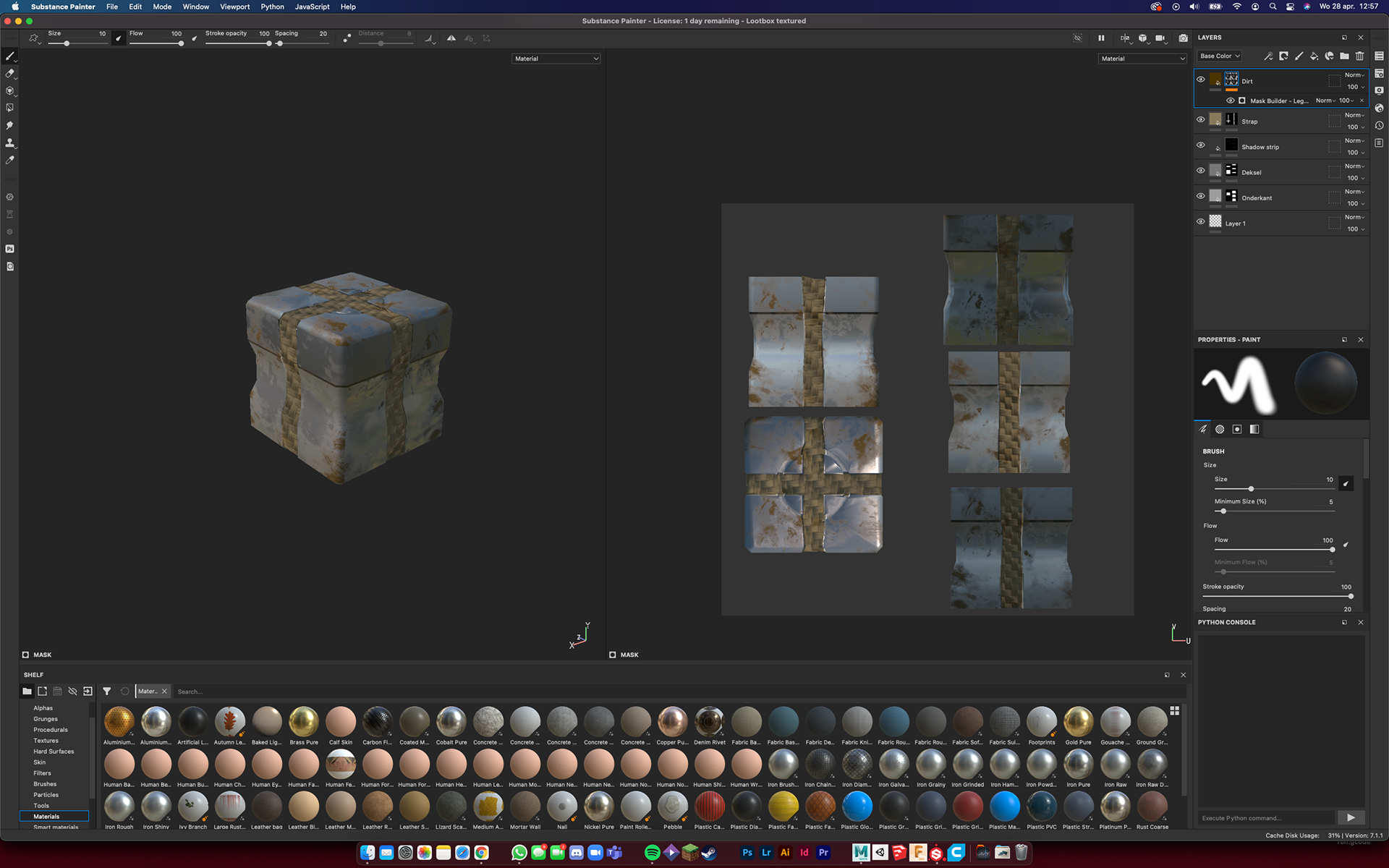The image size is (1389, 868).
Task: Open the 3D viewport Material dropdown
Action: click(556, 59)
